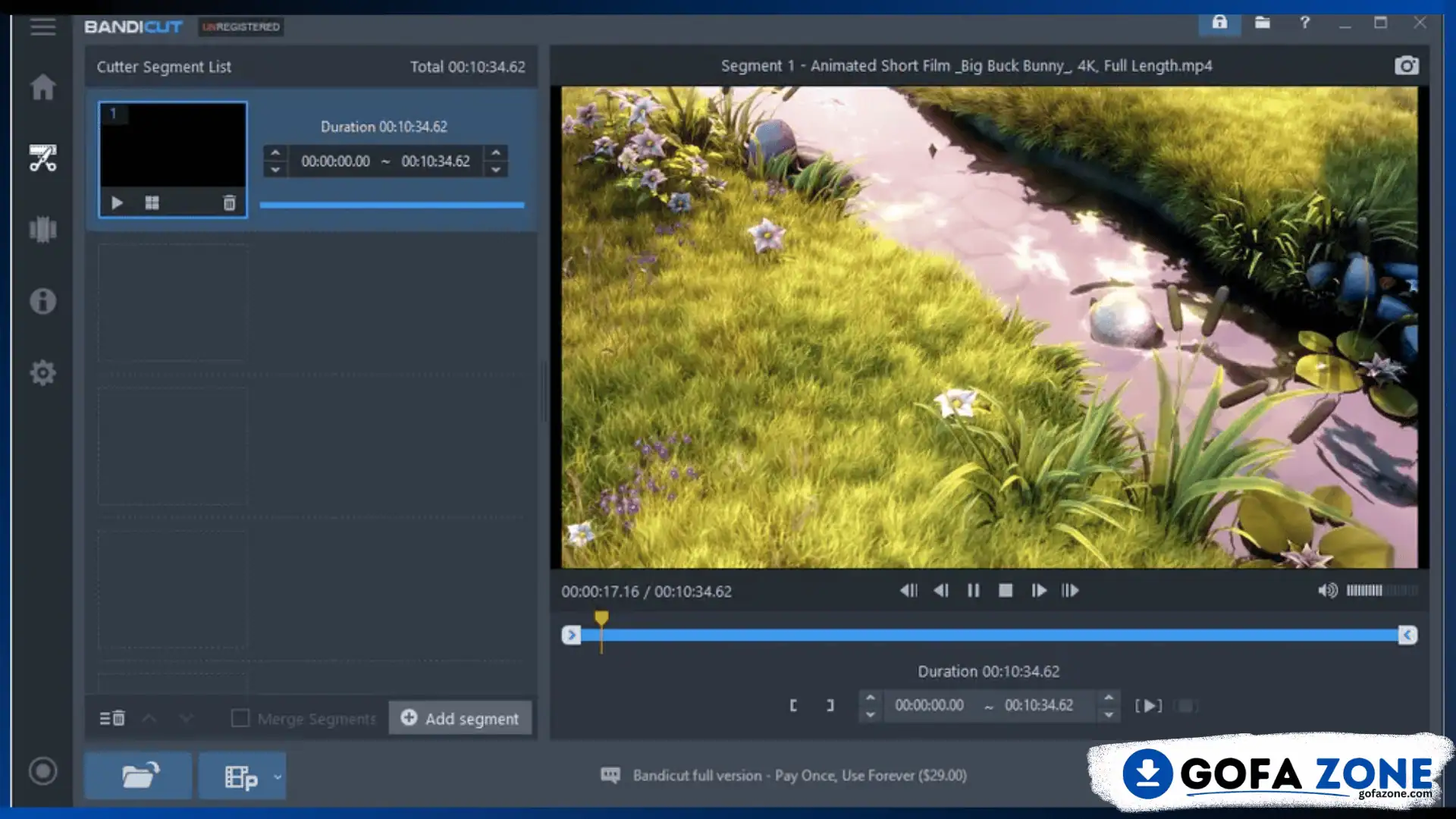Image resolution: width=1456 pixels, height=819 pixels.
Task: Step forward one frame
Action: [x=1038, y=591]
